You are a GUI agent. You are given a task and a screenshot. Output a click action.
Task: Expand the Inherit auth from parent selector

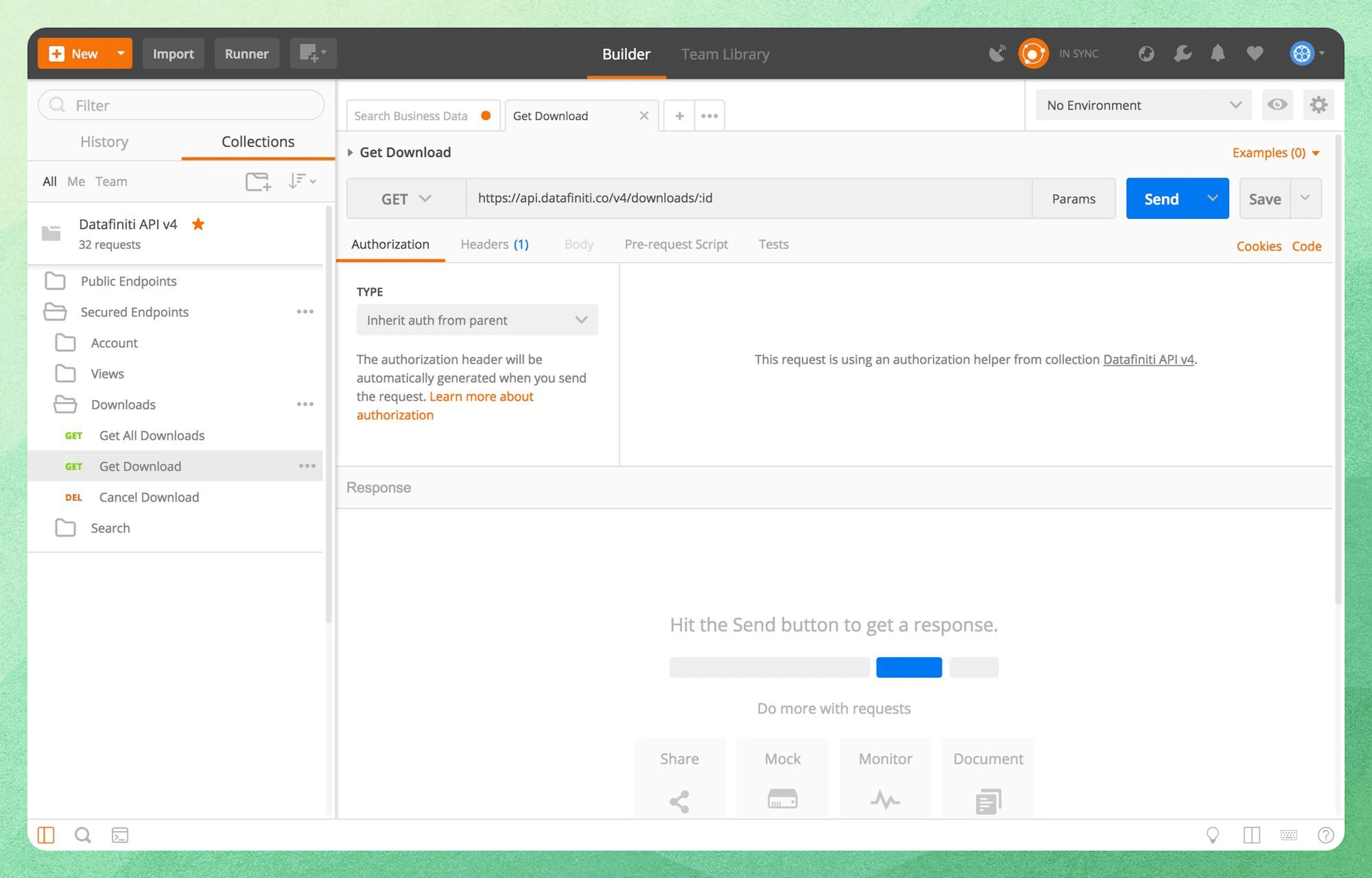477,320
